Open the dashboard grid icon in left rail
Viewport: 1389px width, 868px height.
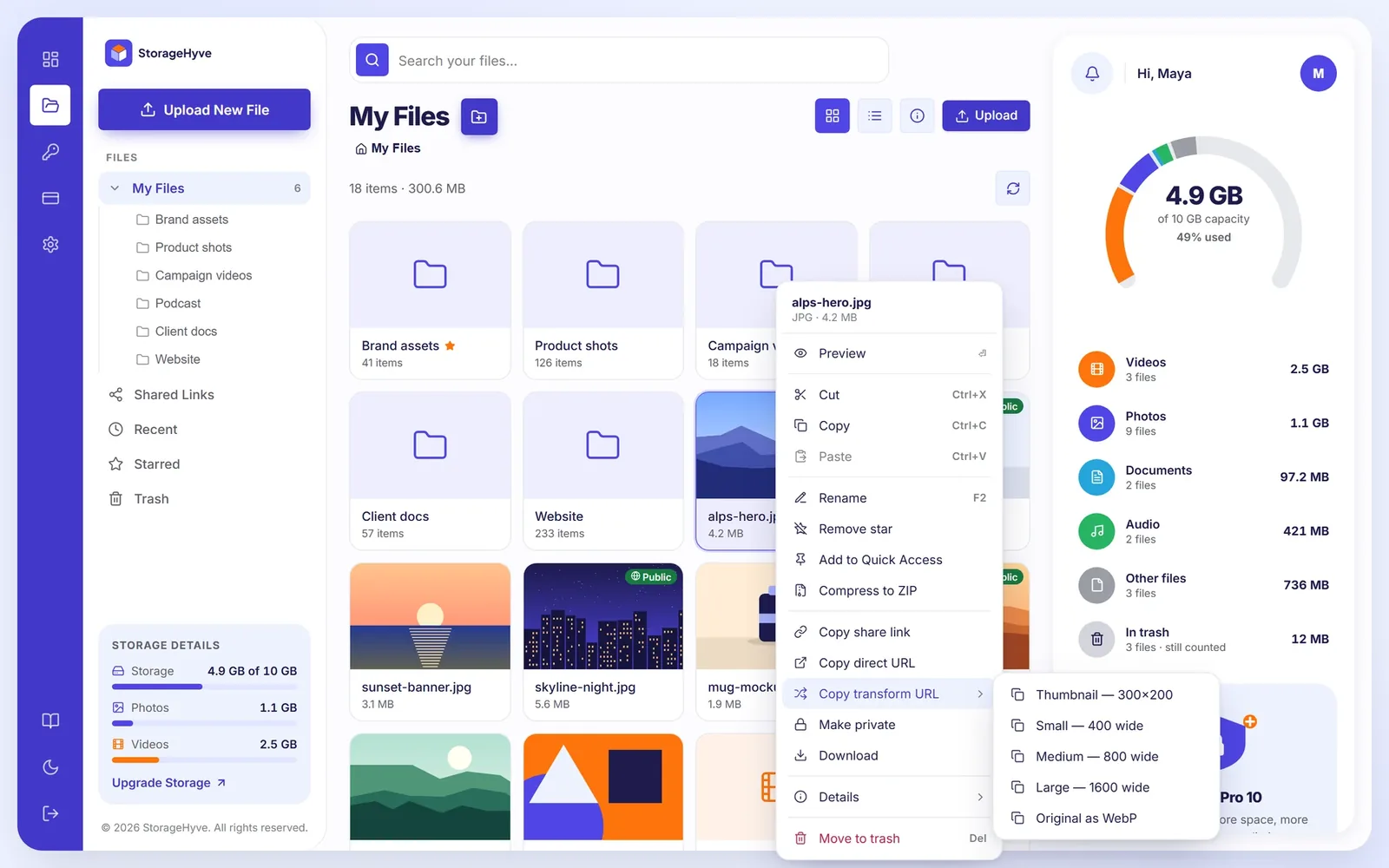pyautogui.click(x=50, y=59)
